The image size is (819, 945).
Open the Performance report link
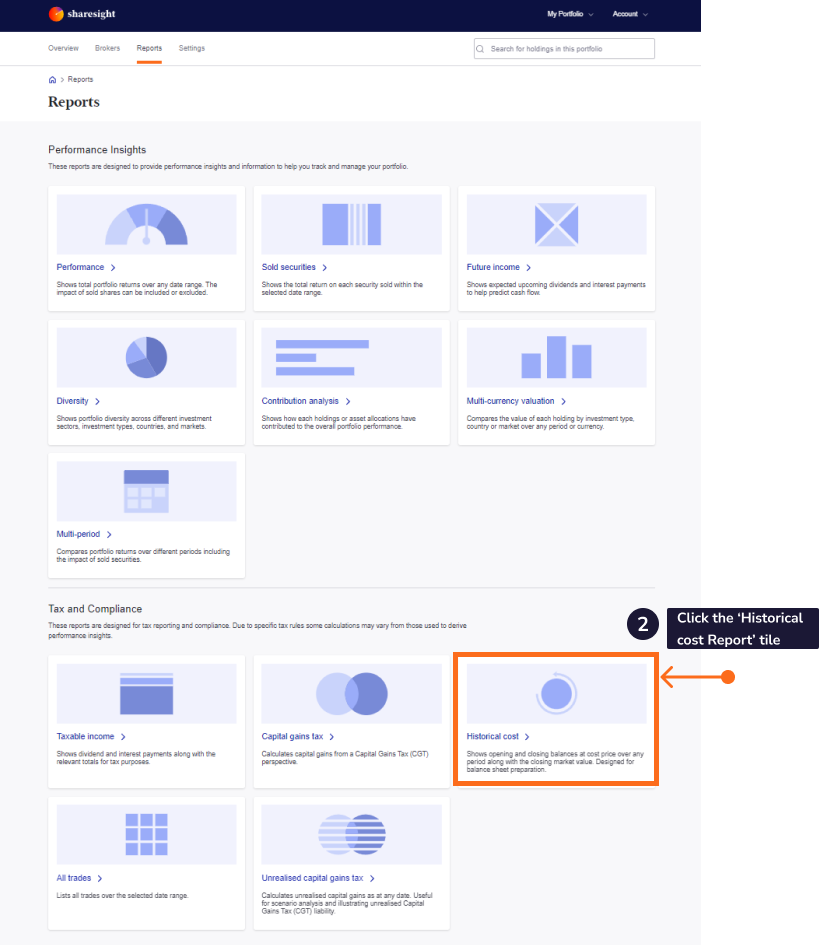pos(80,267)
